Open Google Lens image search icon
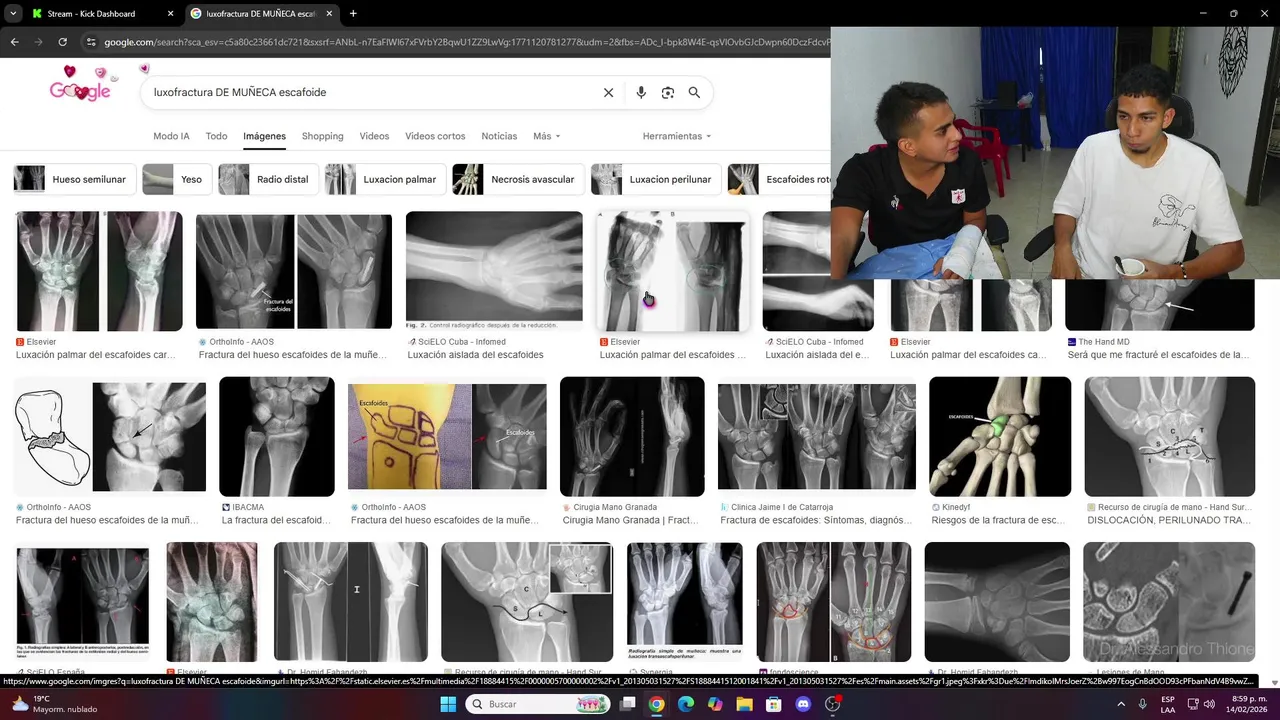Image resolution: width=1280 pixels, height=720 pixels. [x=668, y=92]
